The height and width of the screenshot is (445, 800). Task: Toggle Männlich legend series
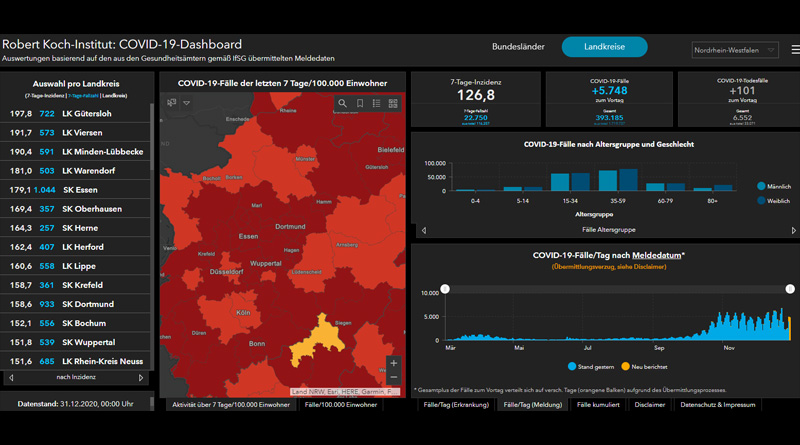pos(774,186)
